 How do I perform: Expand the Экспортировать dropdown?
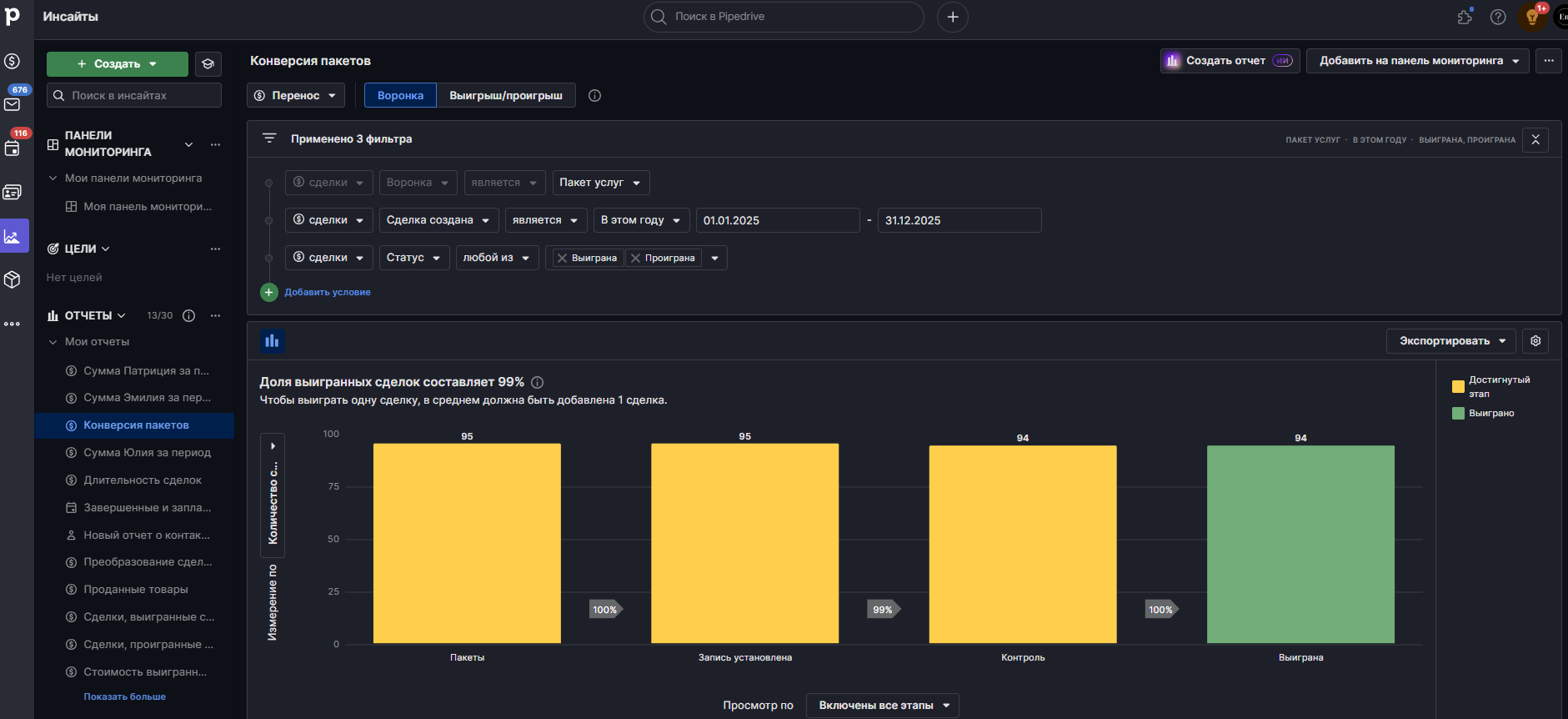(1451, 341)
